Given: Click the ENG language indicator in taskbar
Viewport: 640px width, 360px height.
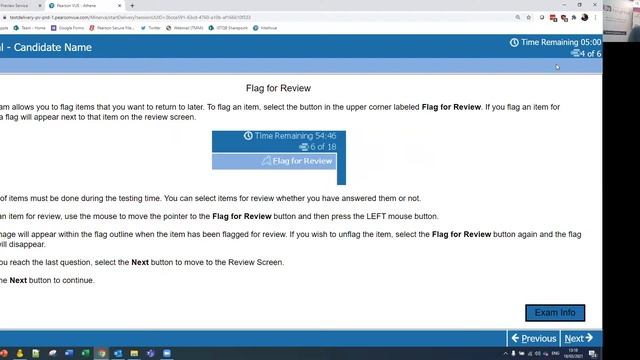Looking at the screenshot, I should pyautogui.click(x=556, y=353).
